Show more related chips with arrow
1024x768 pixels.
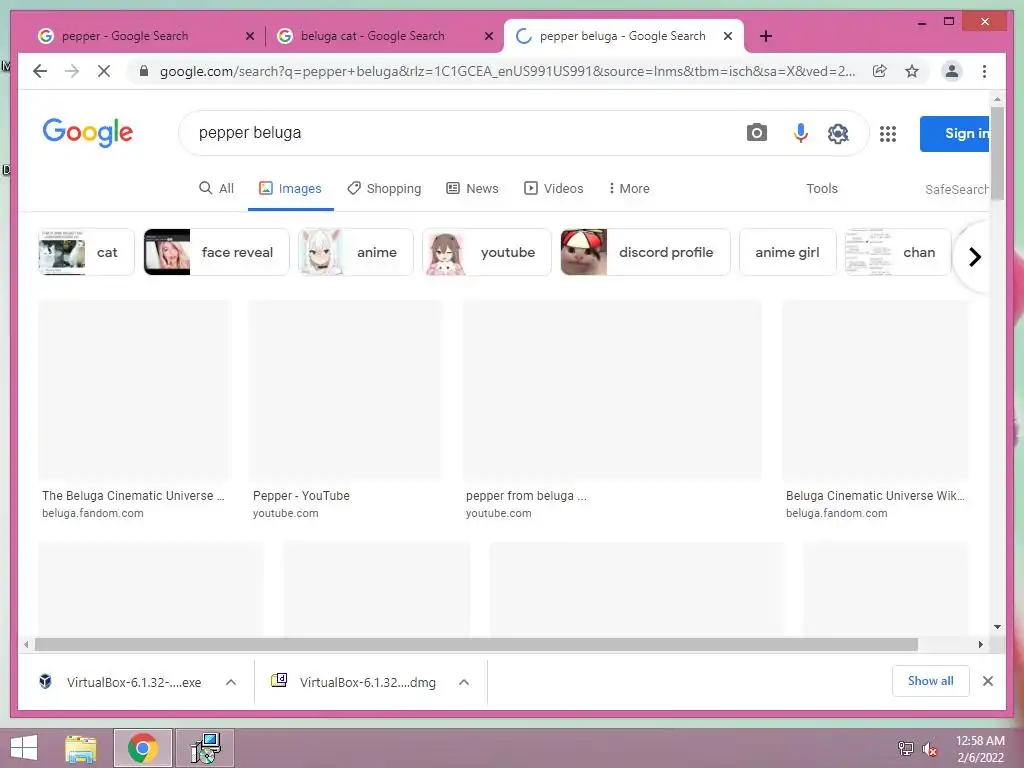[974, 257]
